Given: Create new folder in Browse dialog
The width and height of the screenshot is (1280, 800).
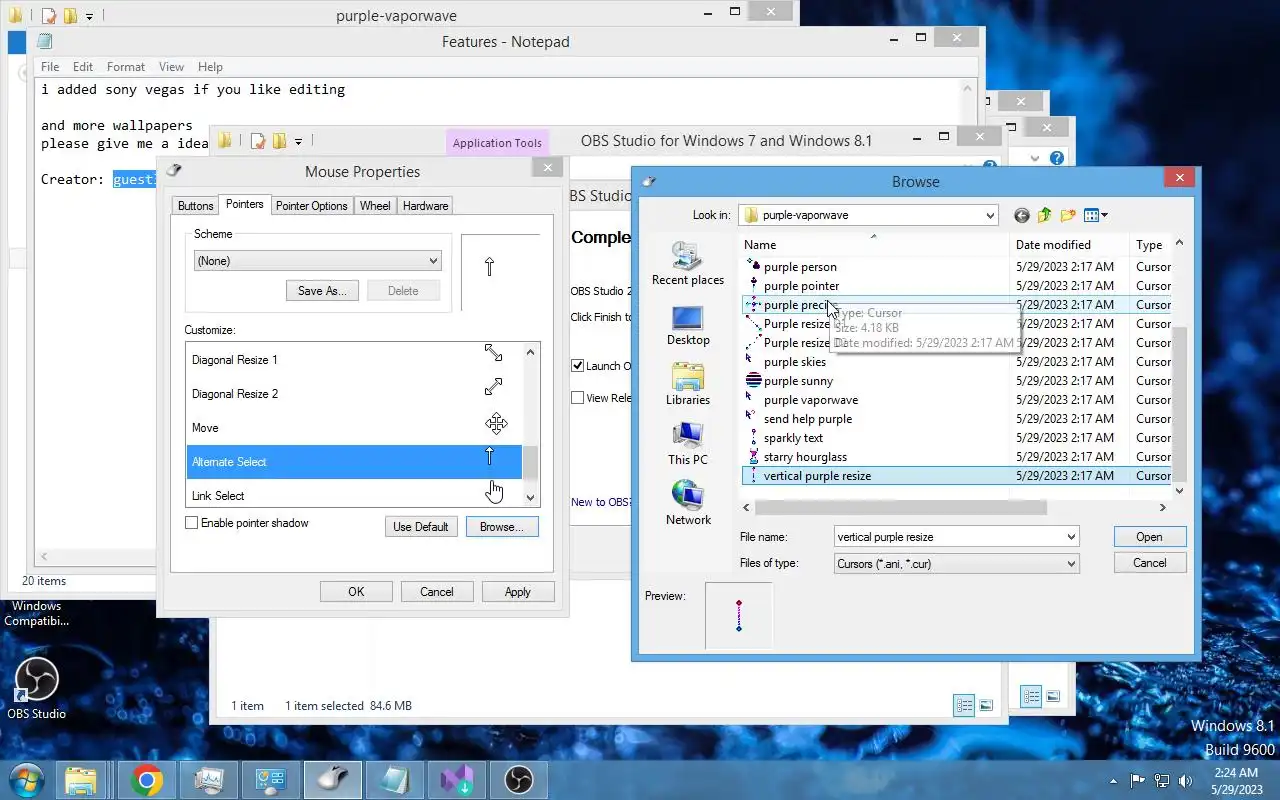Looking at the screenshot, I should coord(1068,215).
